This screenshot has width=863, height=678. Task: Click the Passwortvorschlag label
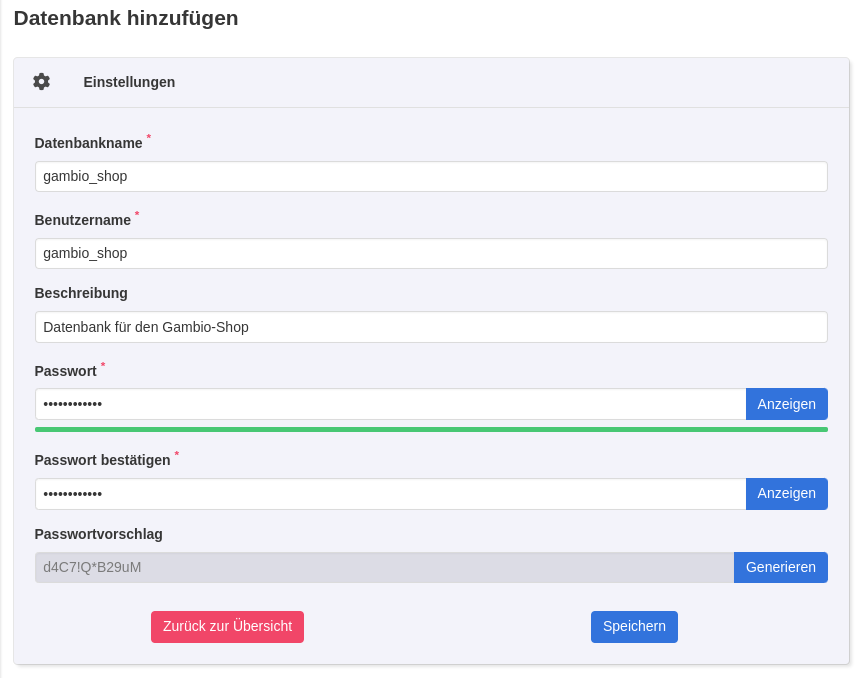coord(99,534)
